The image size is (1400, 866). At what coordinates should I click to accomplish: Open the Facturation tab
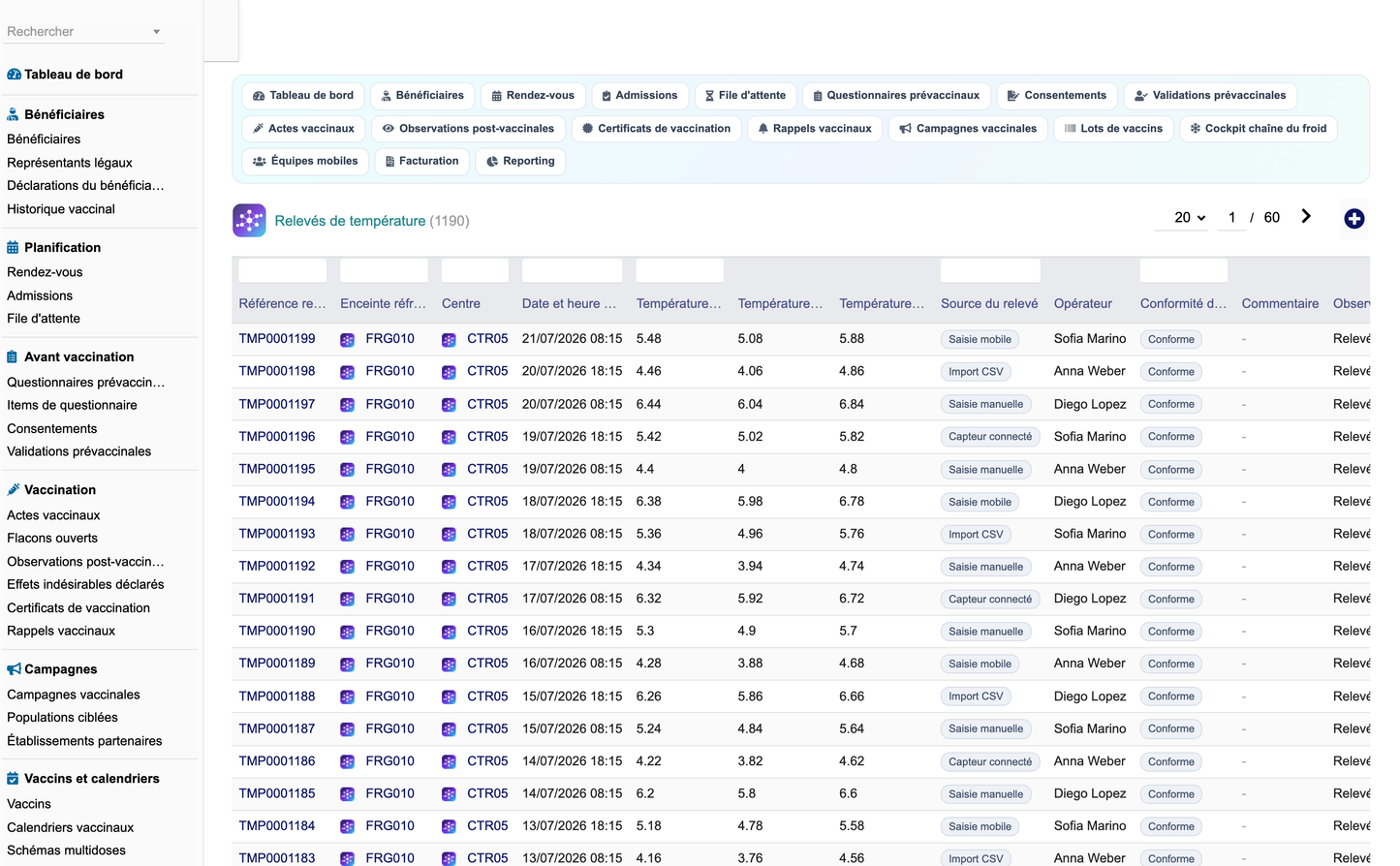click(x=421, y=162)
